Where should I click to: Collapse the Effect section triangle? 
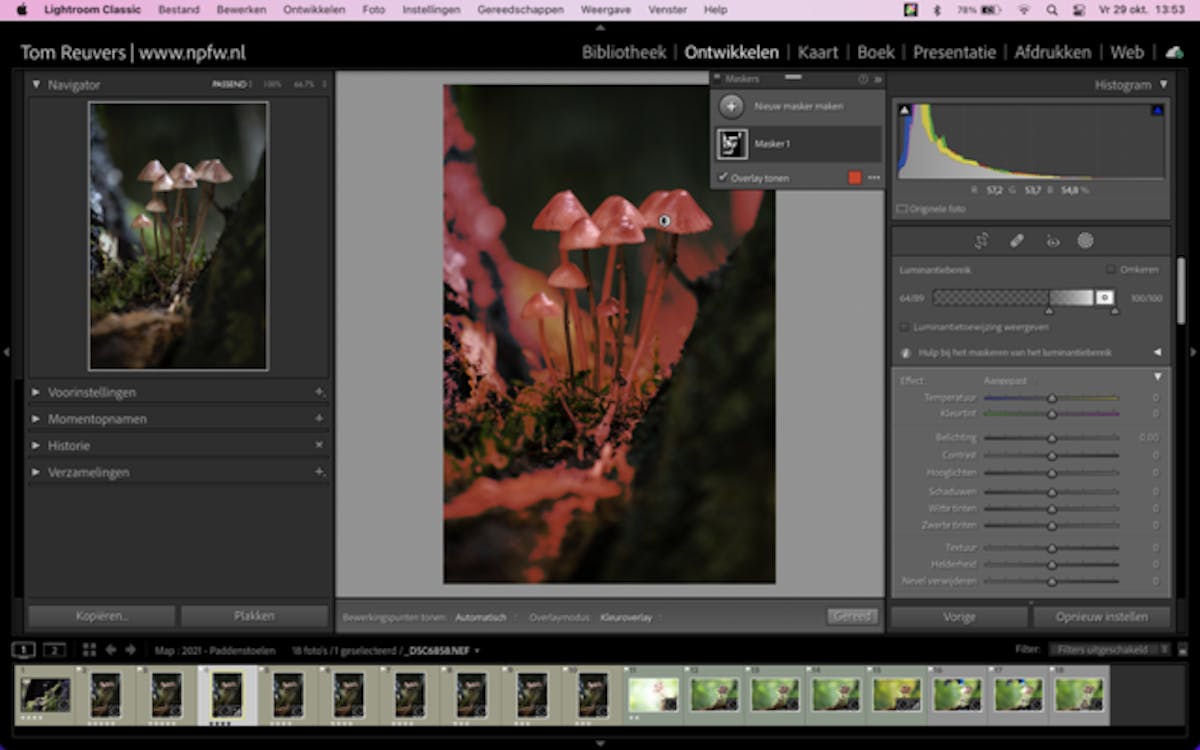[x=1157, y=377]
